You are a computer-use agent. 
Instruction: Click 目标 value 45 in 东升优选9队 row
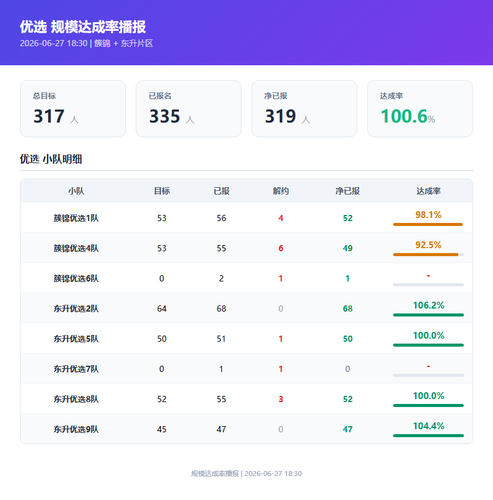[162, 429]
